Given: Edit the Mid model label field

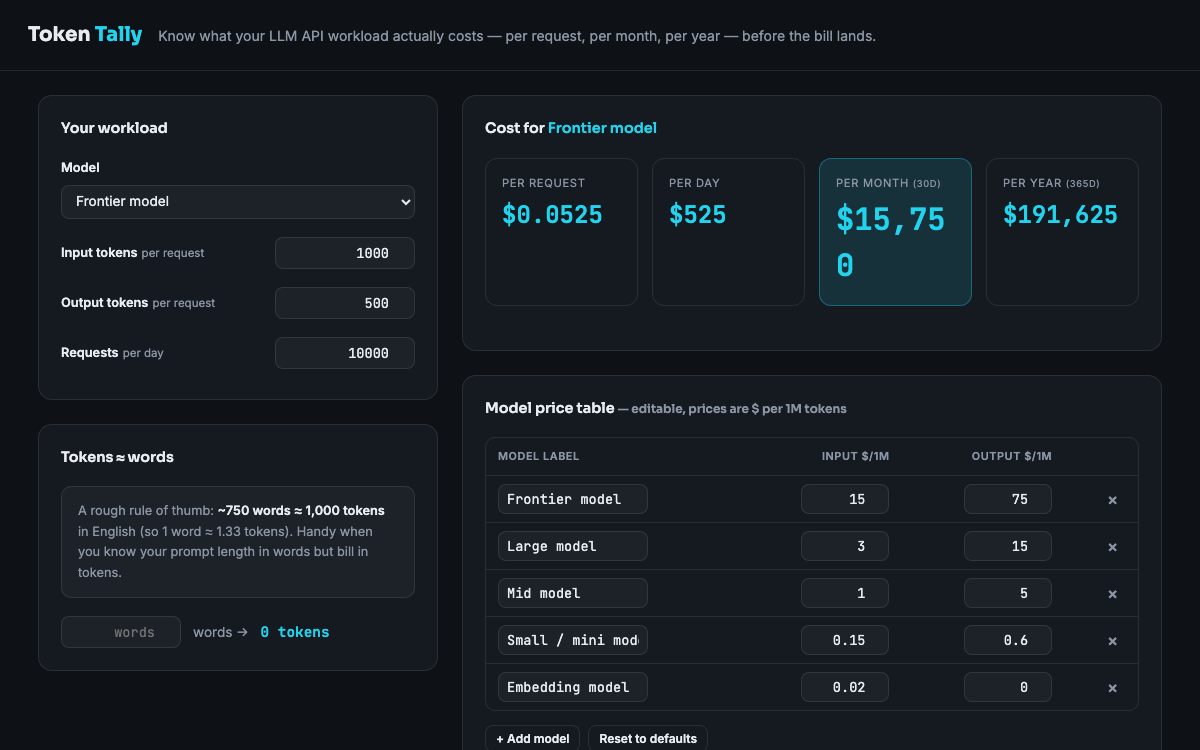Looking at the screenshot, I should pyautogui.click(x=573, y=593).
